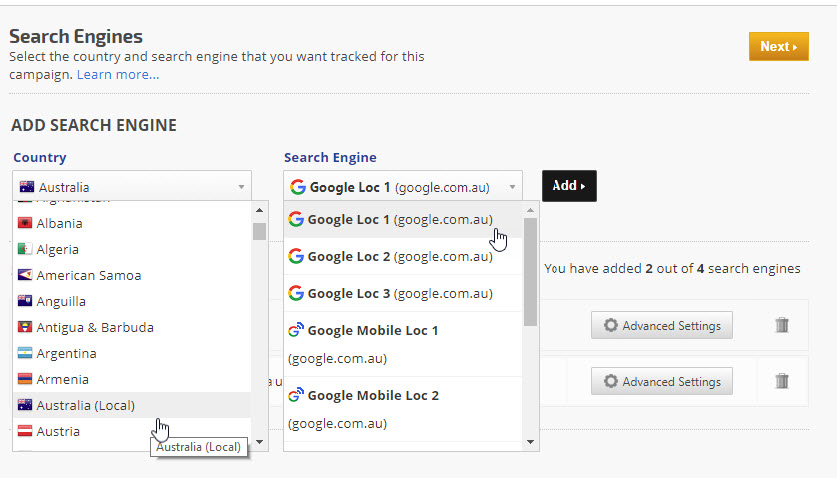Click the orange Next button

pyautogui.click(x=778, y=46)
